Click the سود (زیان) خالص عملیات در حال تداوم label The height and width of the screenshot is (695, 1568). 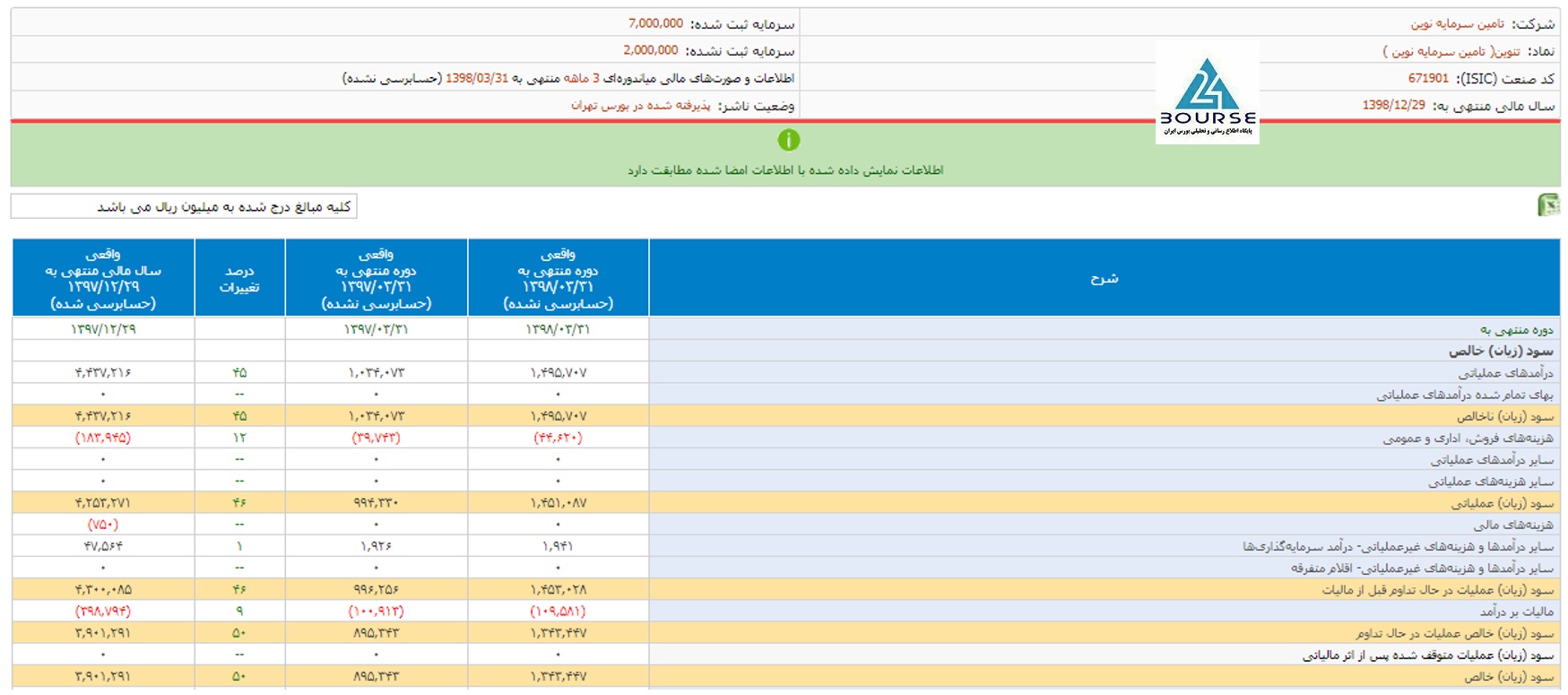pyautogui.click(x=1454, y=634)
